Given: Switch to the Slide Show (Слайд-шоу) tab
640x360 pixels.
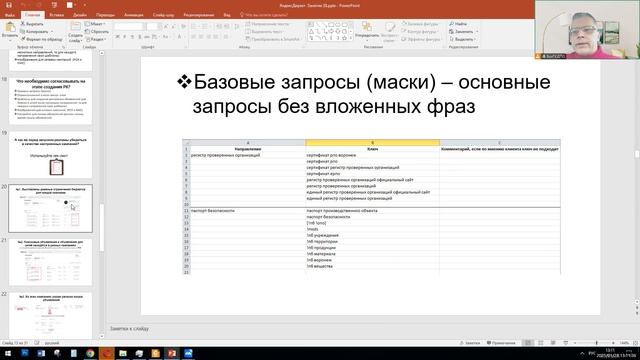Looking at the screenshot, I should (x=163, y=15).
